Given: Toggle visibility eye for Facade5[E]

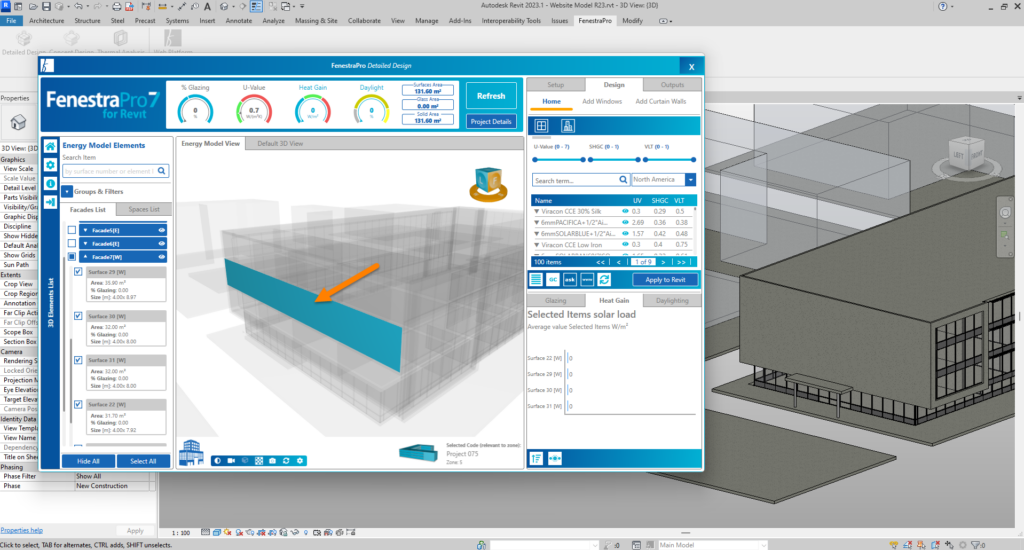Looking at the screenshot, I should (x=161, y=230).
